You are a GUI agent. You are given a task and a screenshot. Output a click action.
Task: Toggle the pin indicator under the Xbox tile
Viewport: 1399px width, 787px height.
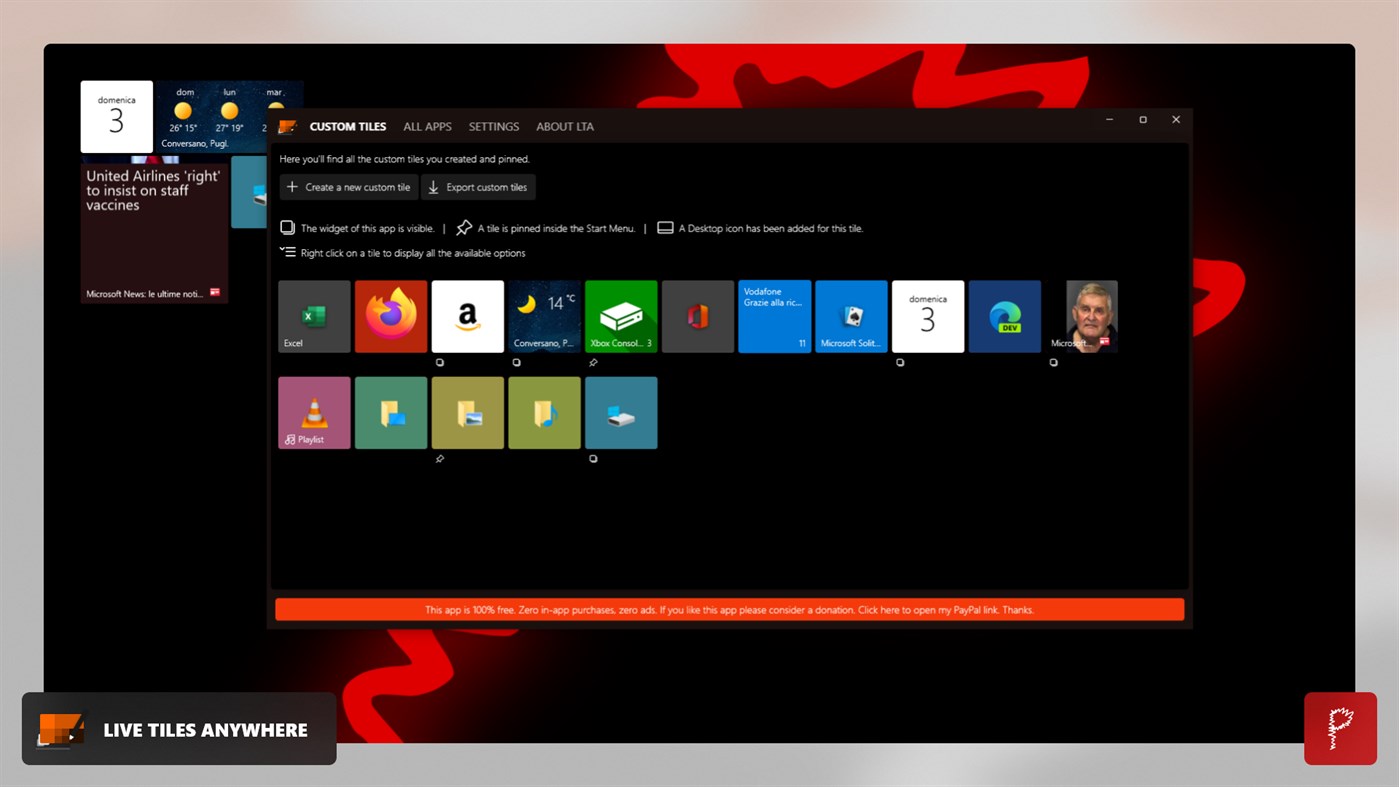coord(594,362)
